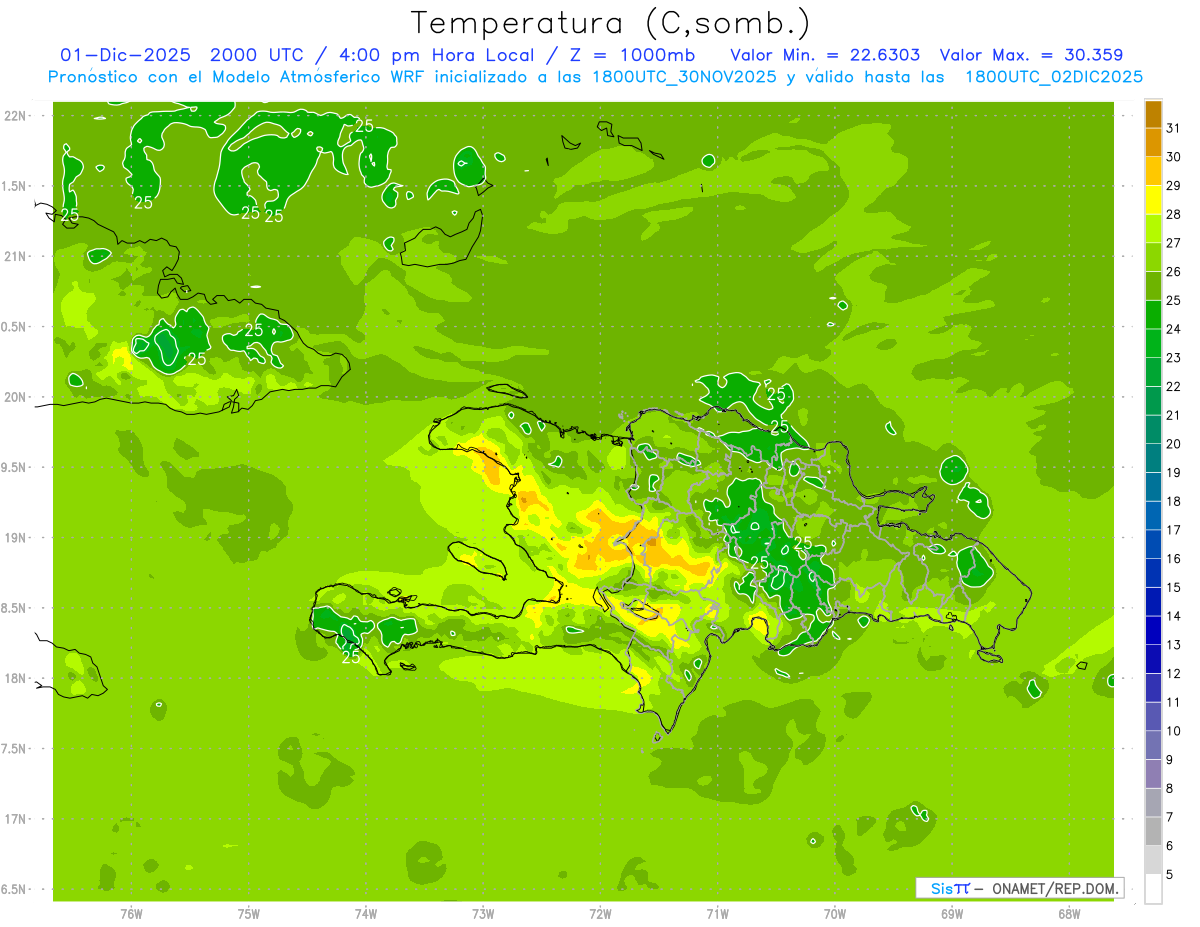Click the '1800UTC_30NOV2025' initialization time

(686, 77)
